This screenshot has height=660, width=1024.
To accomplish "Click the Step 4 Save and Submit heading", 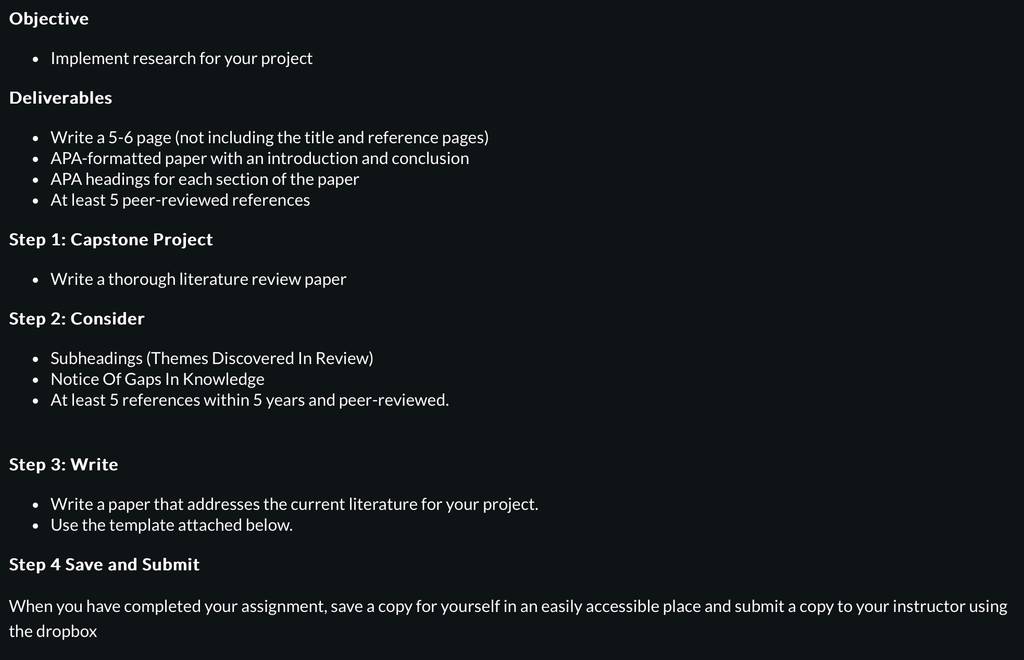I will coord(104,565).
